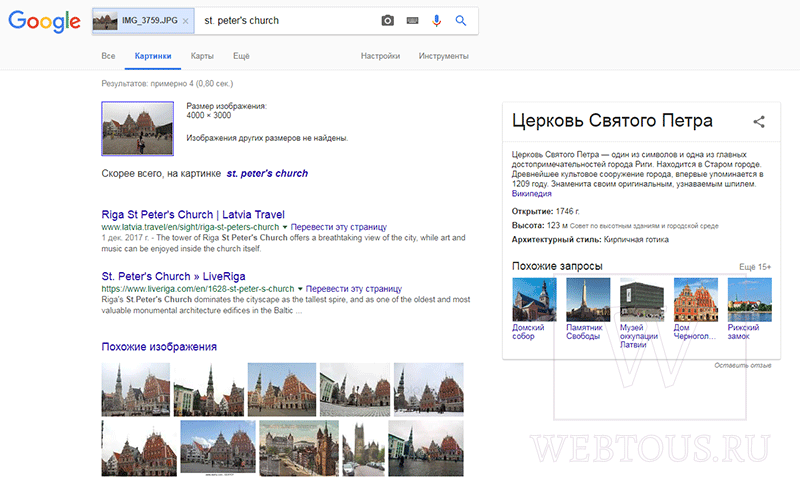800x482 pixels.
Task: Click the st. peter's church guess link
Action: (x=267, y=173)
